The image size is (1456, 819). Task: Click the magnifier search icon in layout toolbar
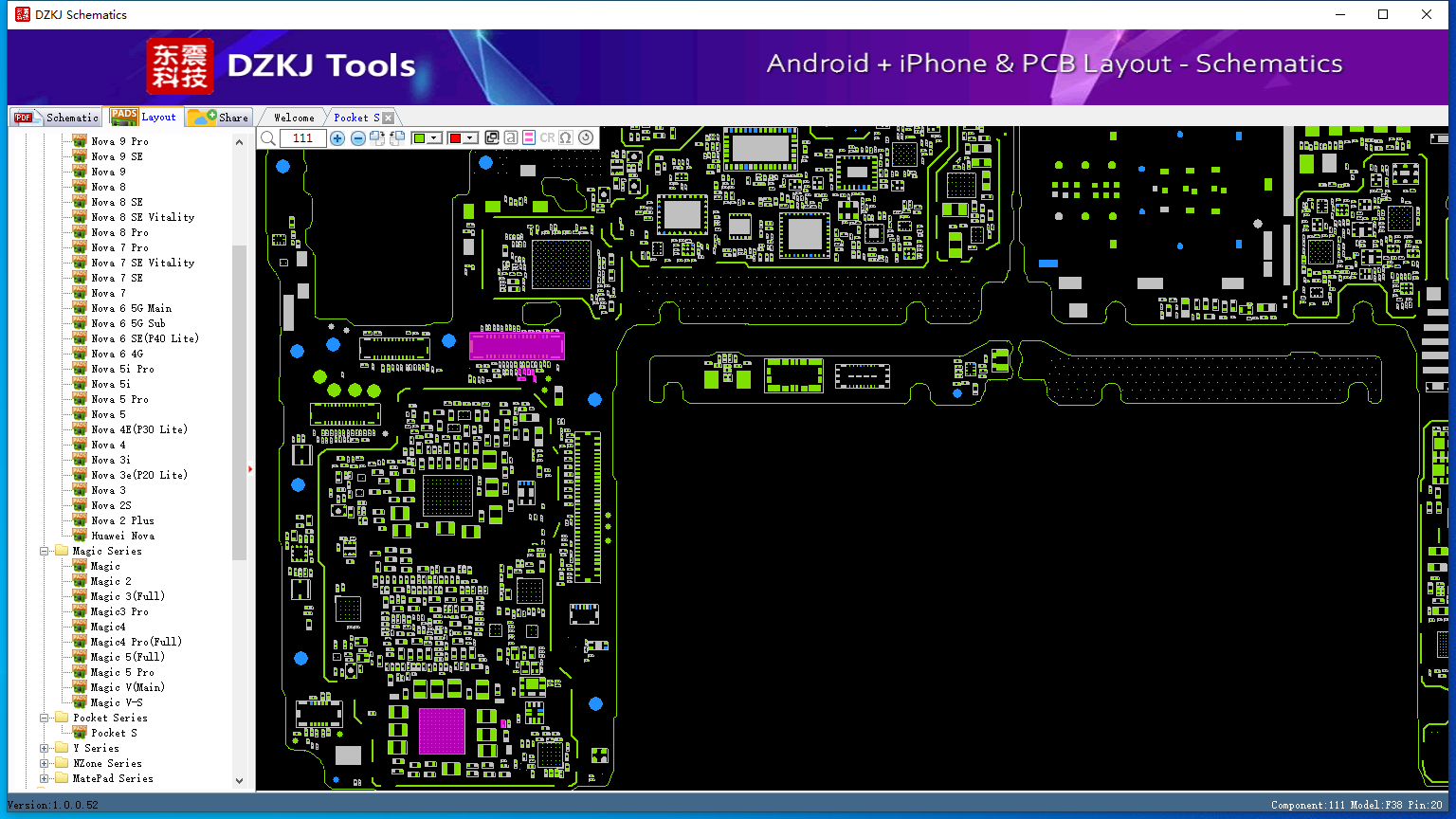[x=268, y=138]
